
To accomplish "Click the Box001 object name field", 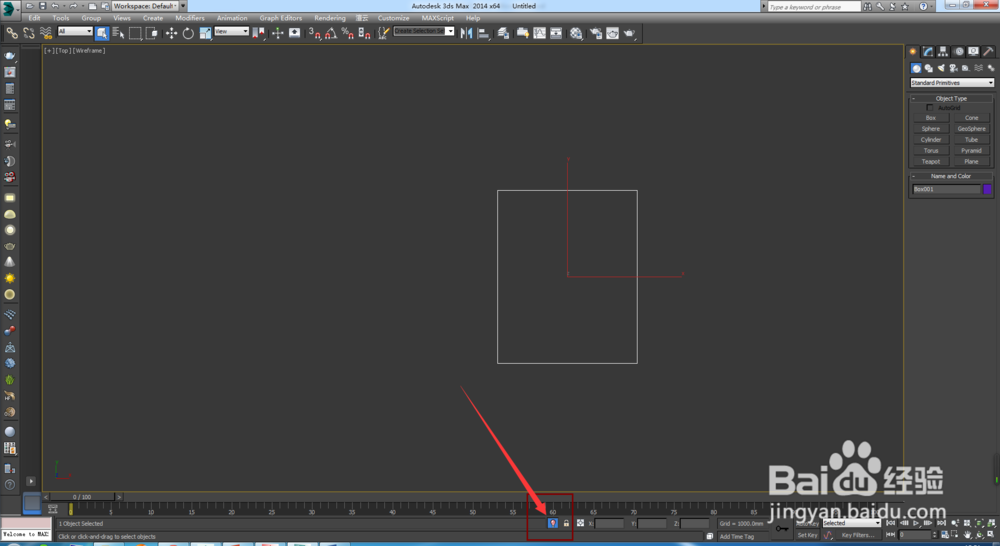I will 946,189.
